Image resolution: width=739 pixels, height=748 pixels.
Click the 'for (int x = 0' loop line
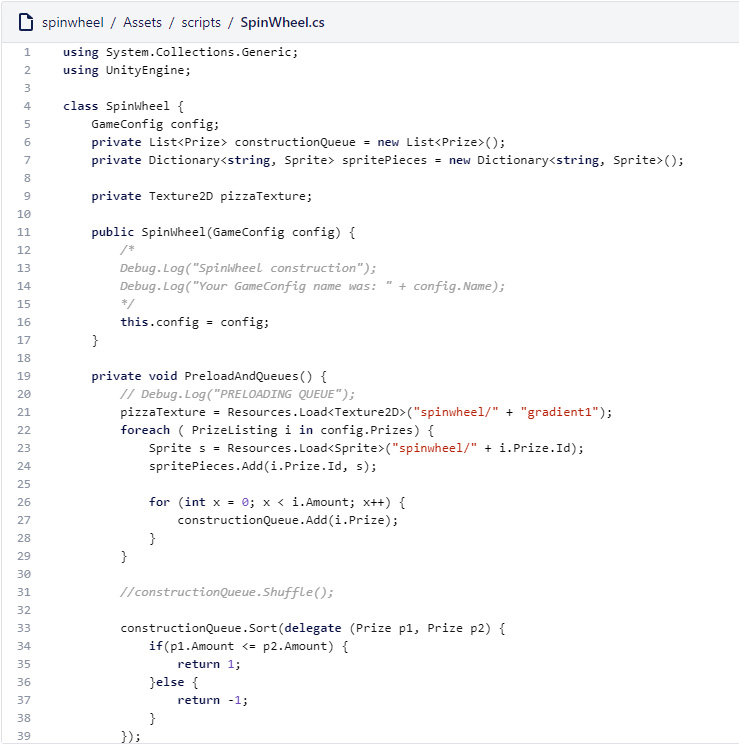tap(277, 502)
